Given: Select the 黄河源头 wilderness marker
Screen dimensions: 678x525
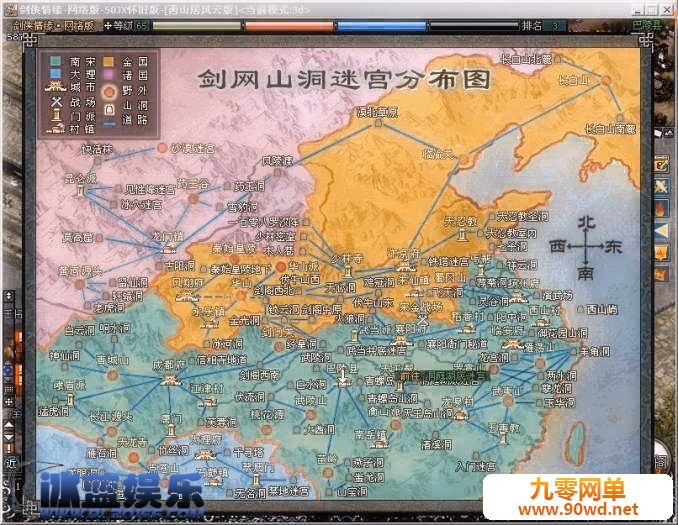Looking at the screenshot, I should 79,284.
